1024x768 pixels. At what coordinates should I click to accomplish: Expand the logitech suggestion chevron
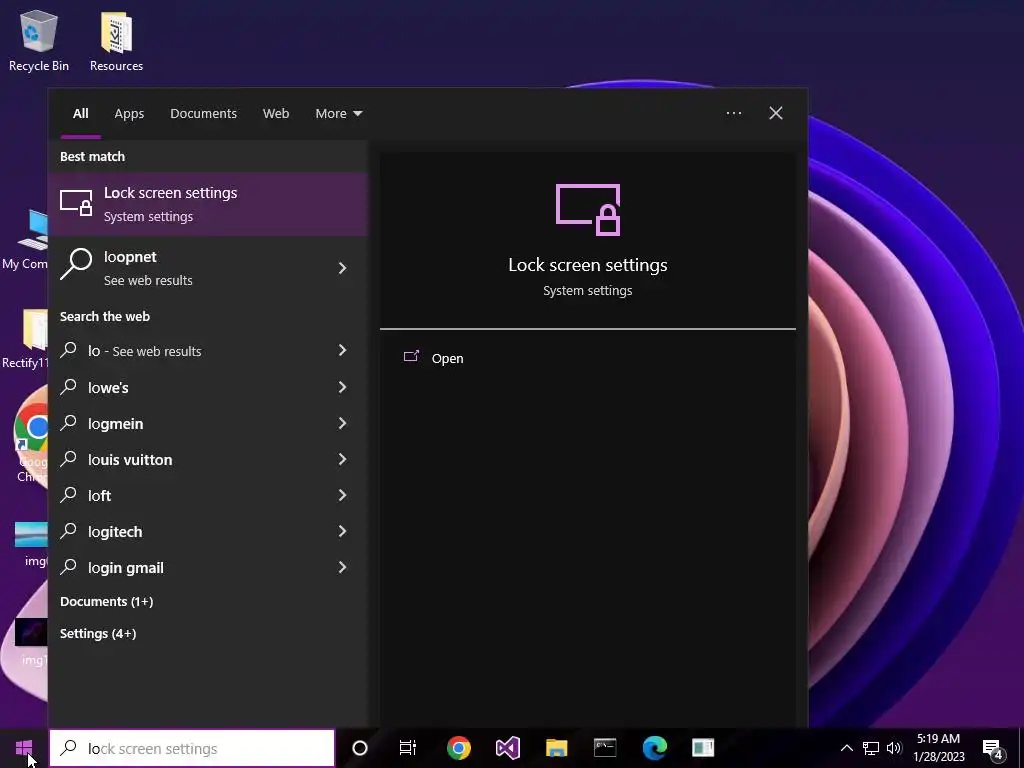342,531
